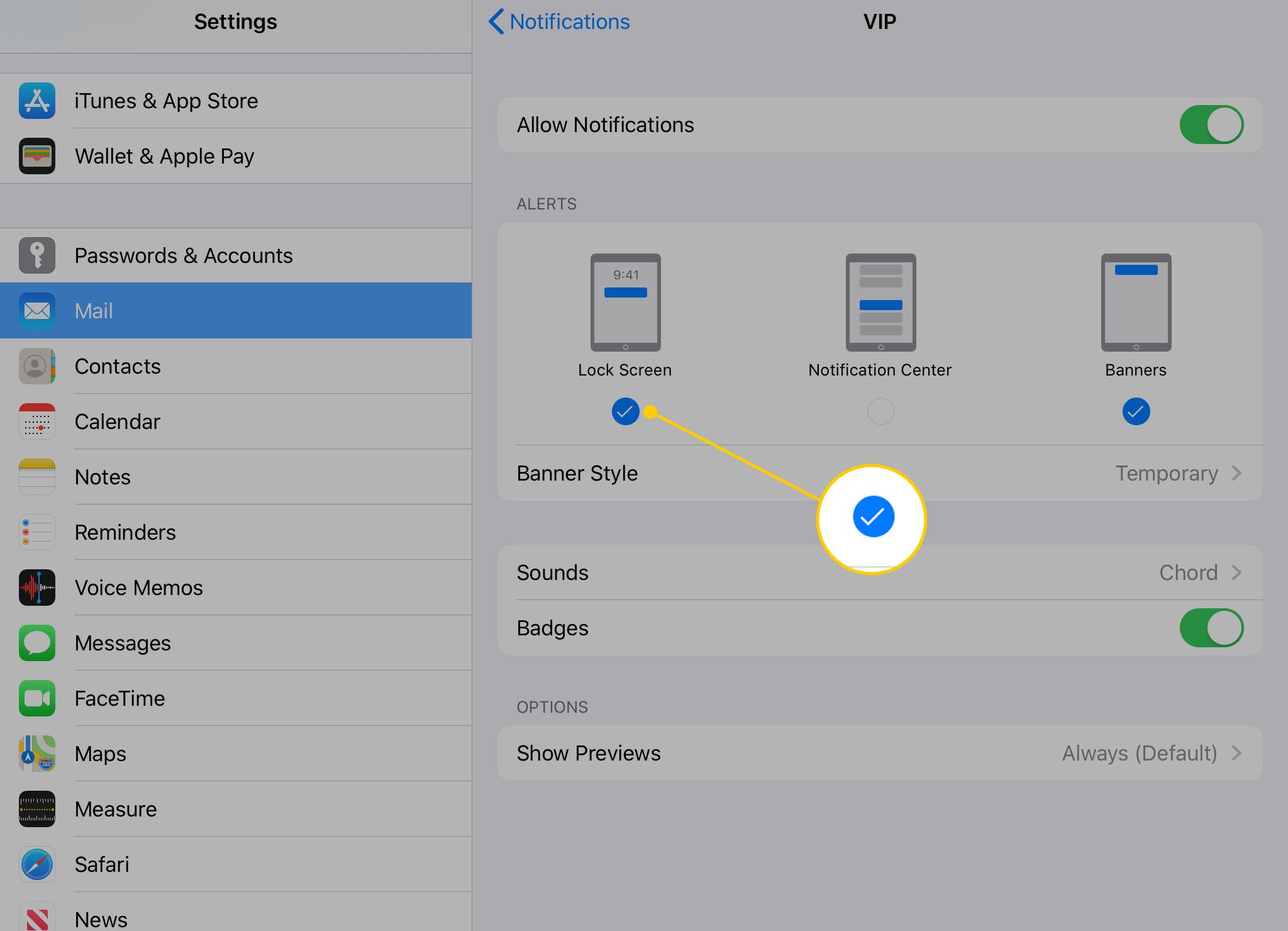Tap the Wallet & Apple Pay icon

(37, 156)
